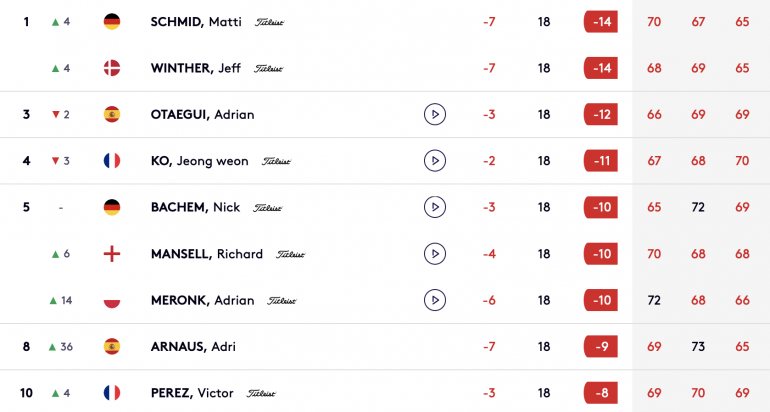This screenshot has height=412, width=770.
Task: Click the Danish flag next to WINTHER
Action: click(112, 68)
